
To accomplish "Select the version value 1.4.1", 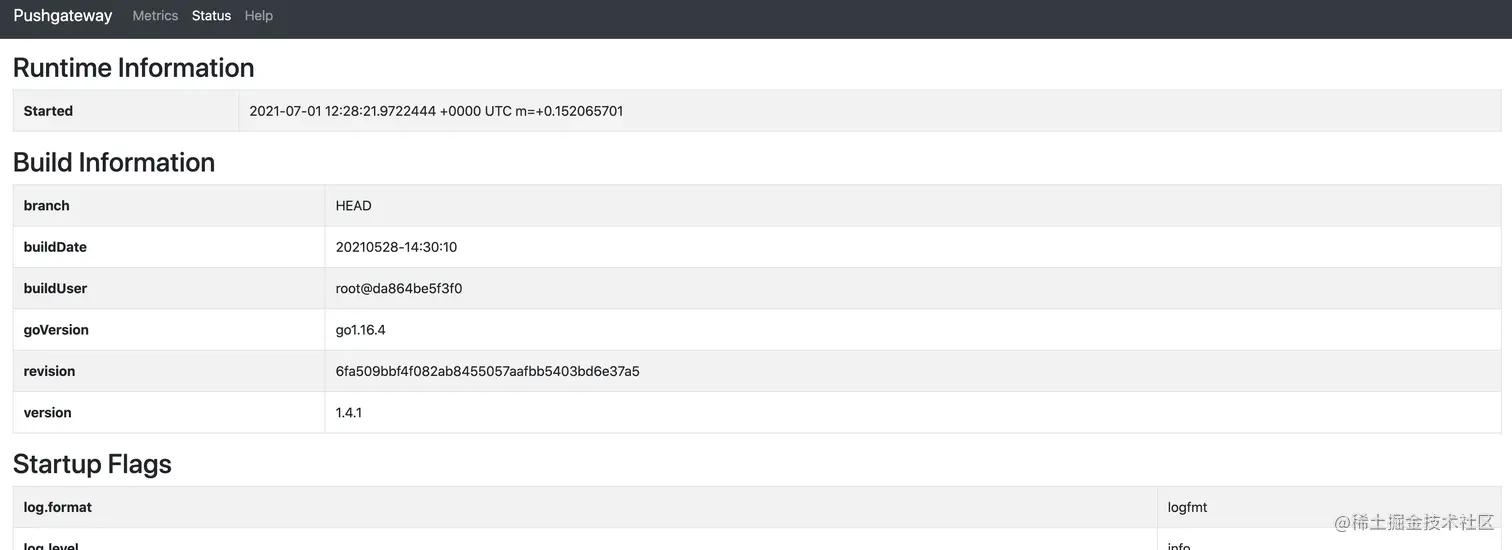I will [x=349, y=413].
